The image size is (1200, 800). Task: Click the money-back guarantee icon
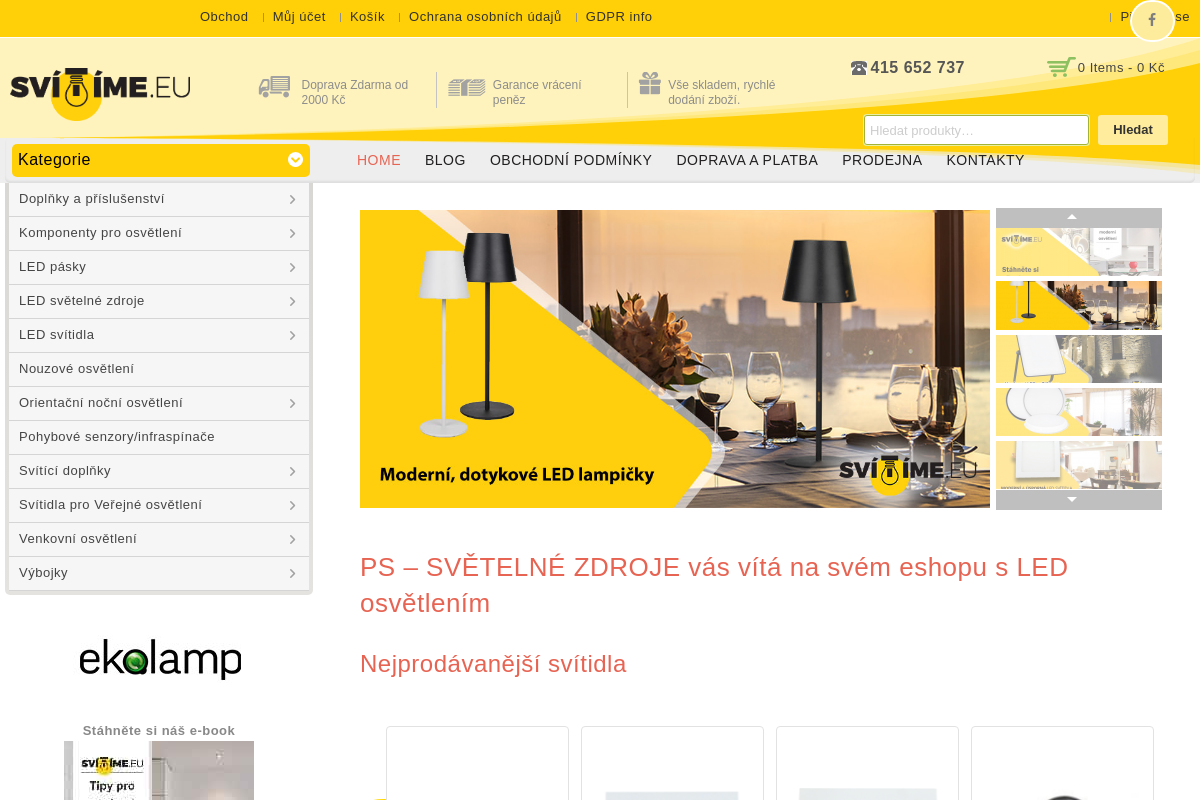point(466,88)
